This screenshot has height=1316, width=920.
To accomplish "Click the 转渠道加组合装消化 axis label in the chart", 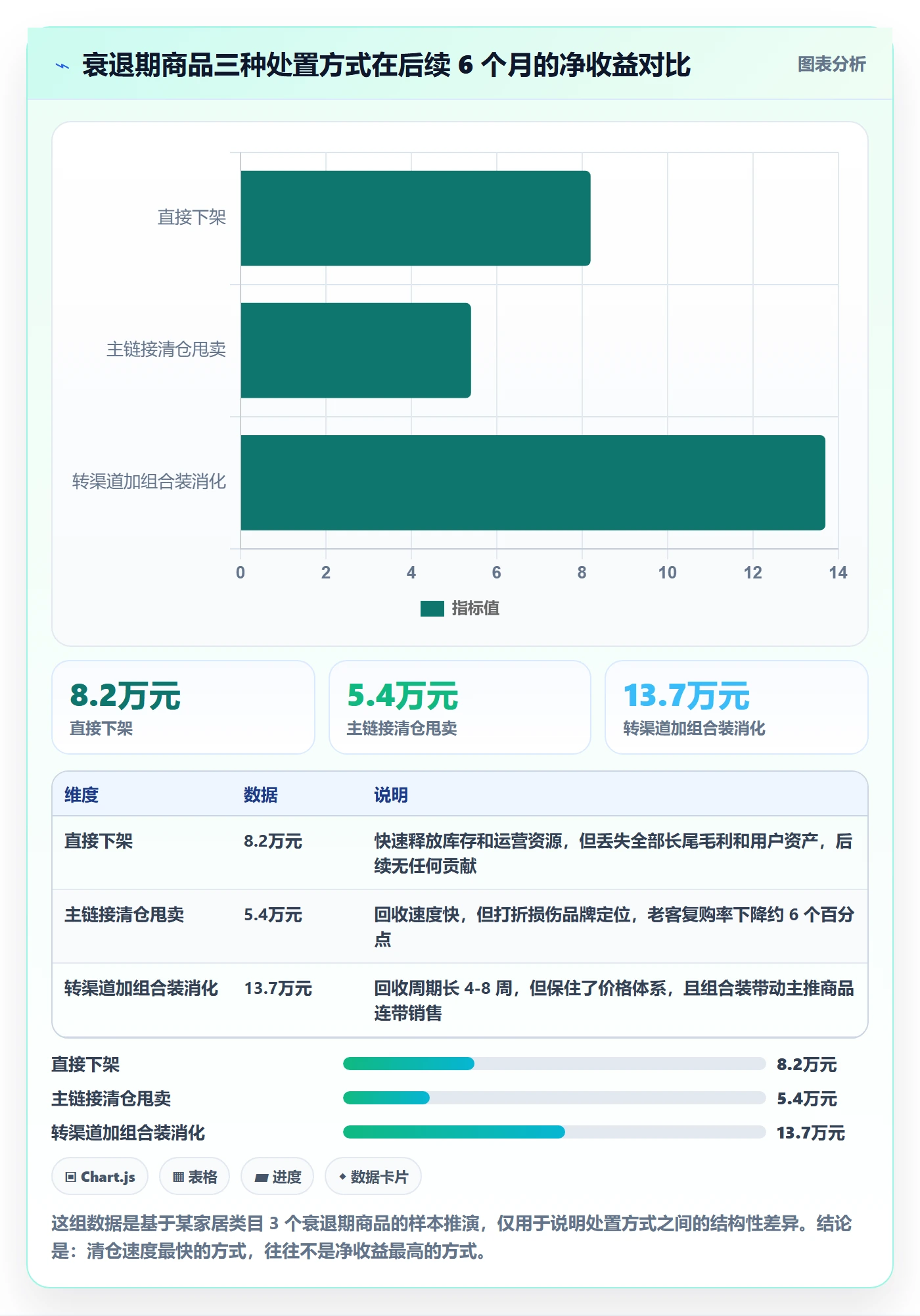I will (x=149, y=482).
